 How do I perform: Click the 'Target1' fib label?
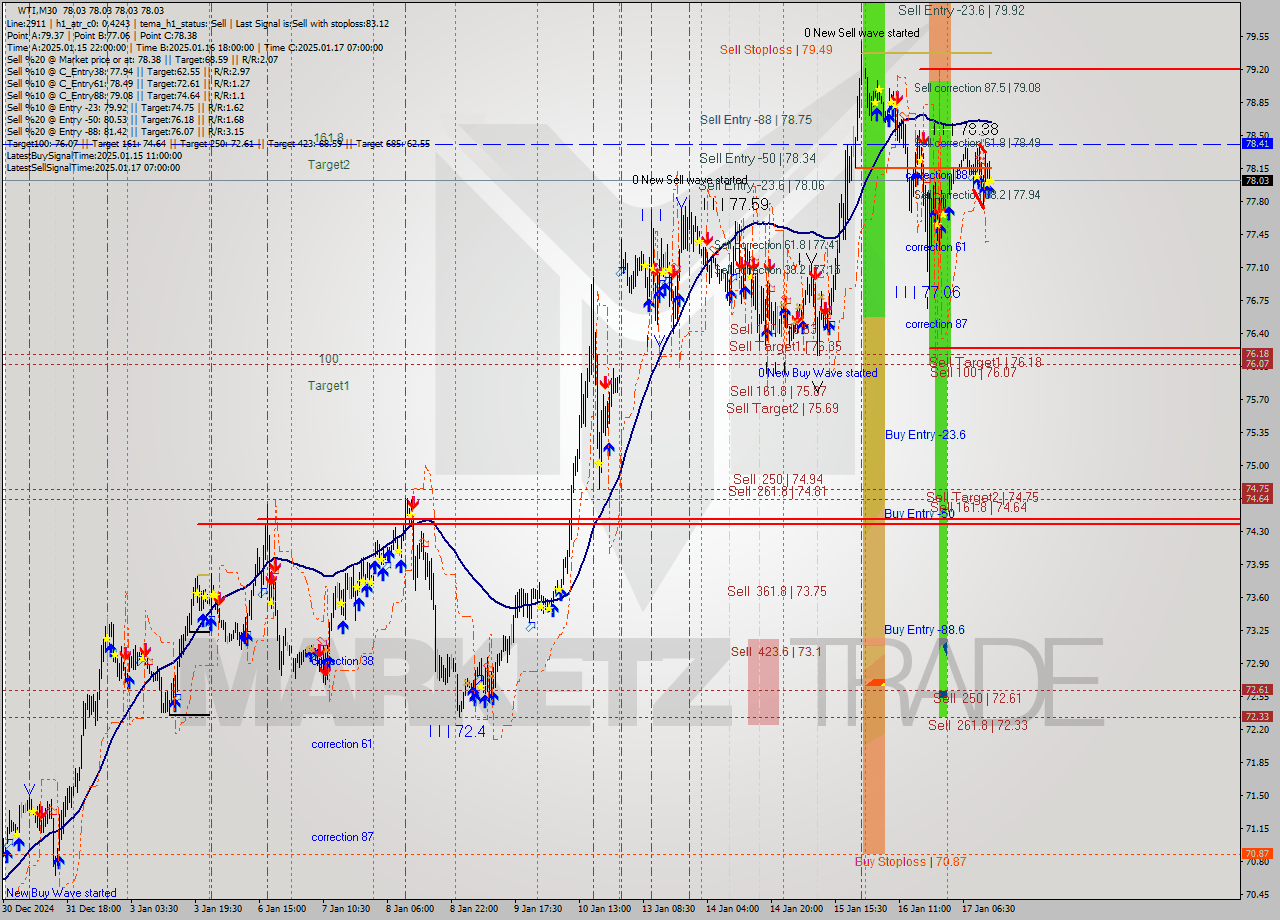[x=328, y=386]
